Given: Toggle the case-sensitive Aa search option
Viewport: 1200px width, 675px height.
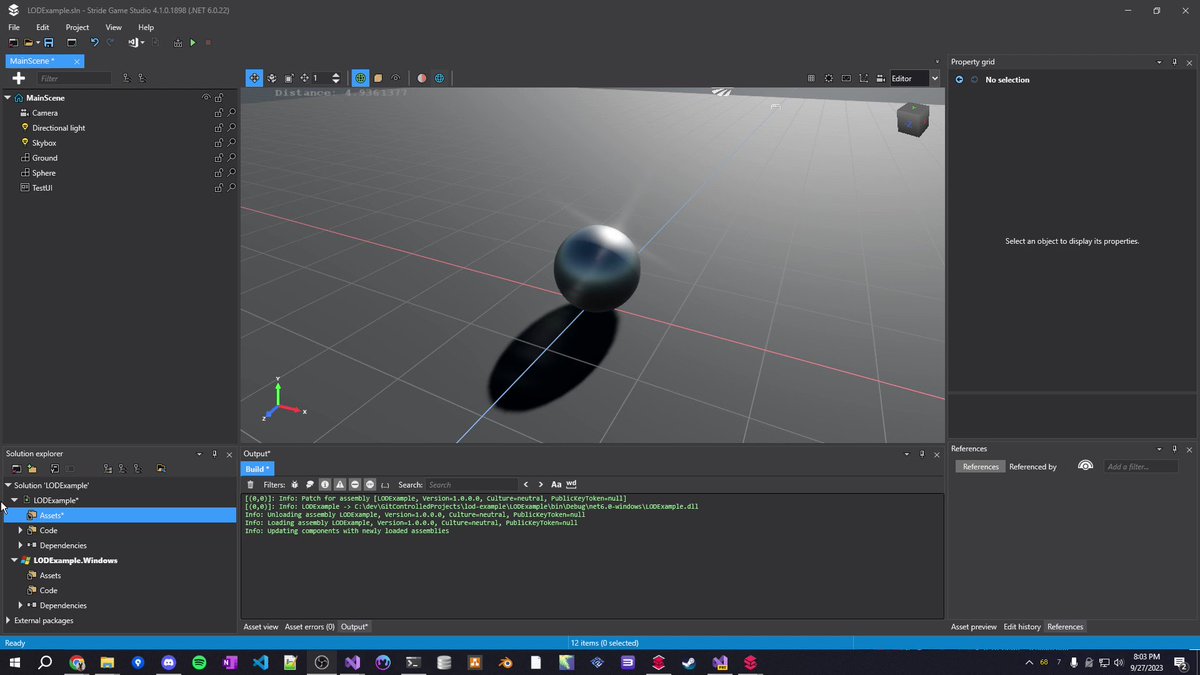Looking at the screenshot, I should (557, 484).
